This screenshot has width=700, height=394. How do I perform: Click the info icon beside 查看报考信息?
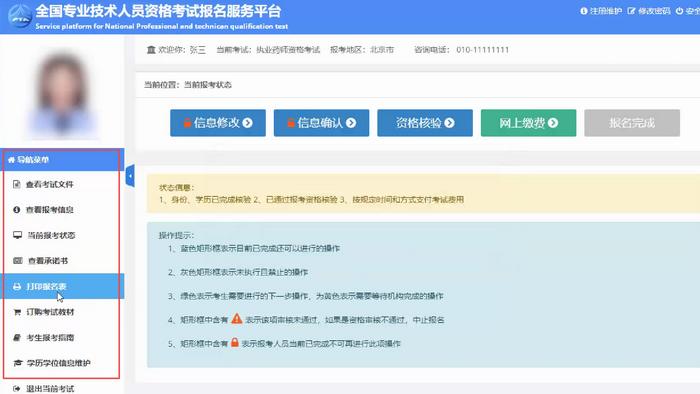click(17, 209)
